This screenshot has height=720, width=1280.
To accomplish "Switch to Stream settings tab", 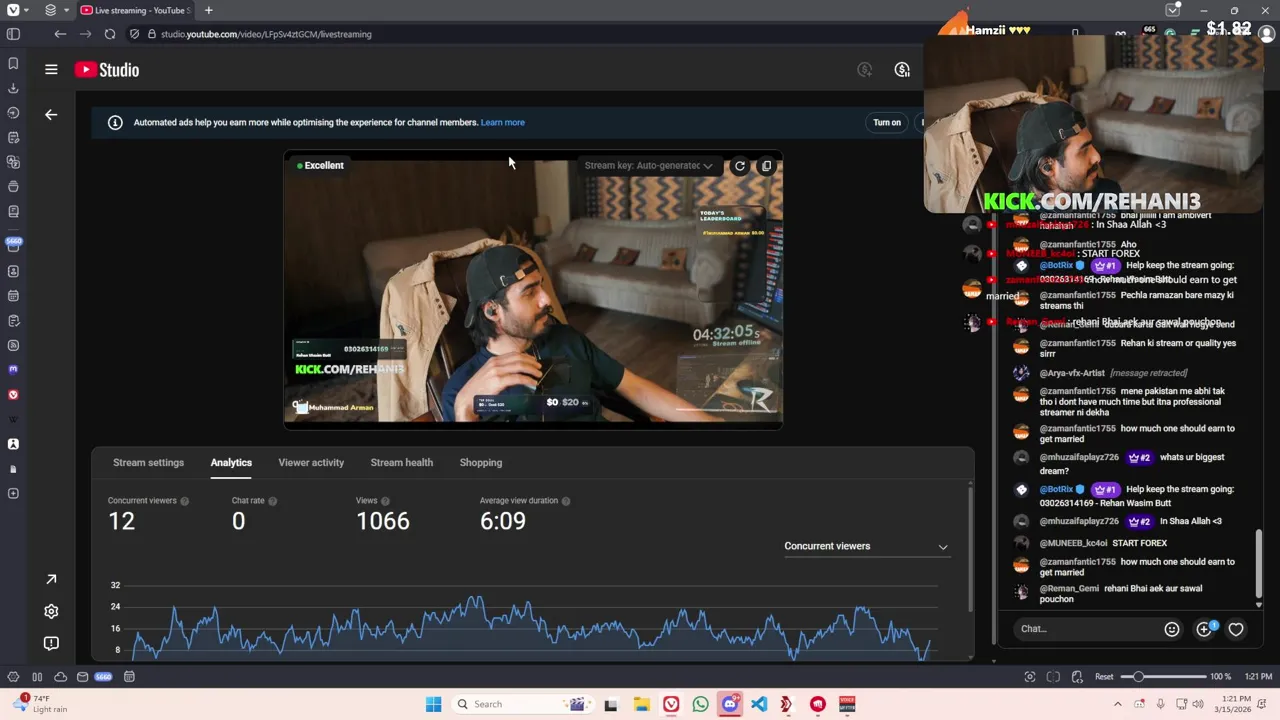I will pyautogui.click(x=148, y=463).
